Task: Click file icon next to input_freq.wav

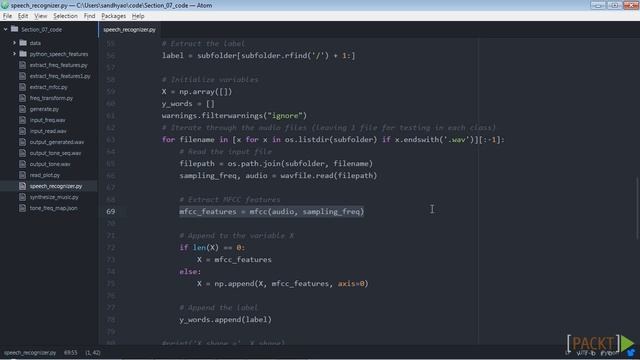Action: [x=22, y=120]
